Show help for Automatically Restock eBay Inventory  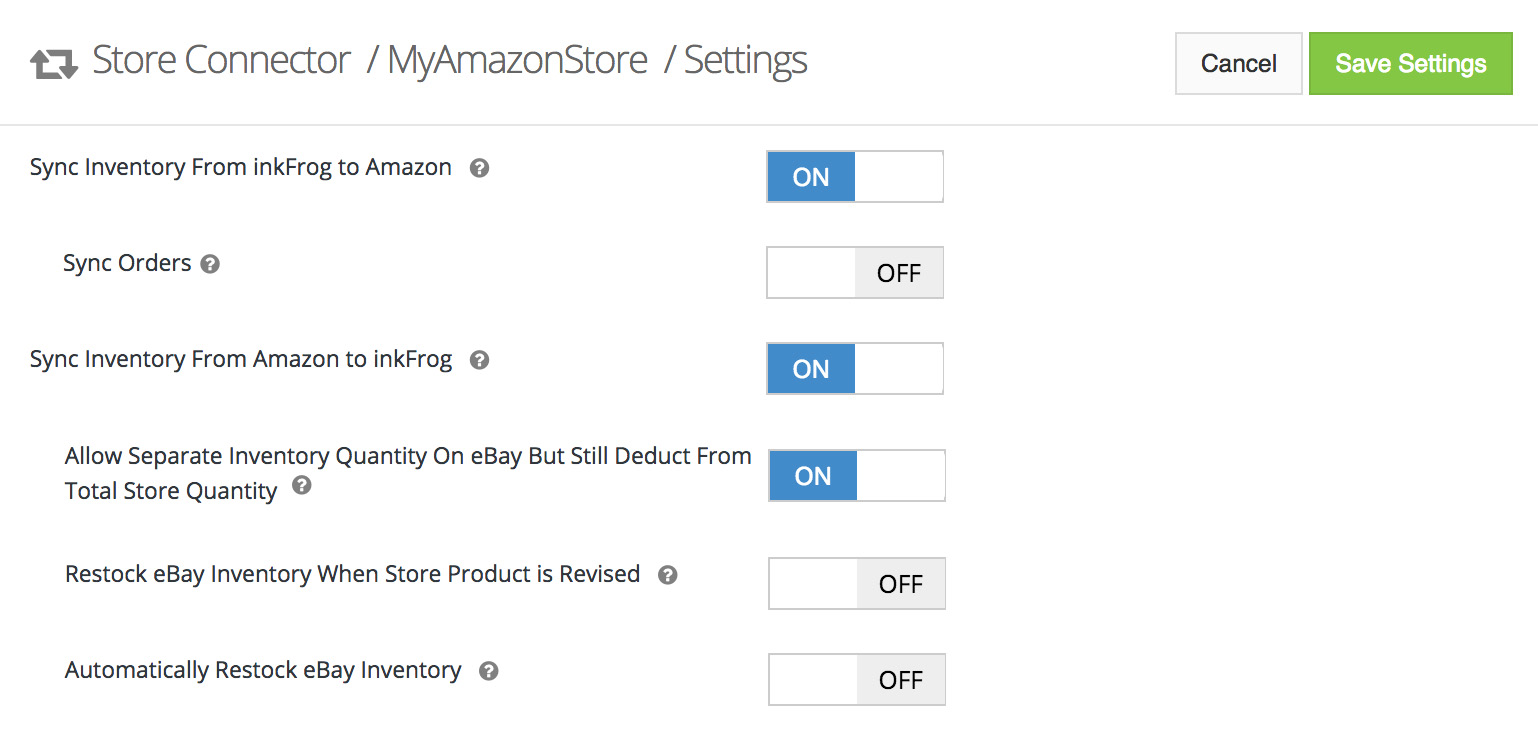[488, 672]
